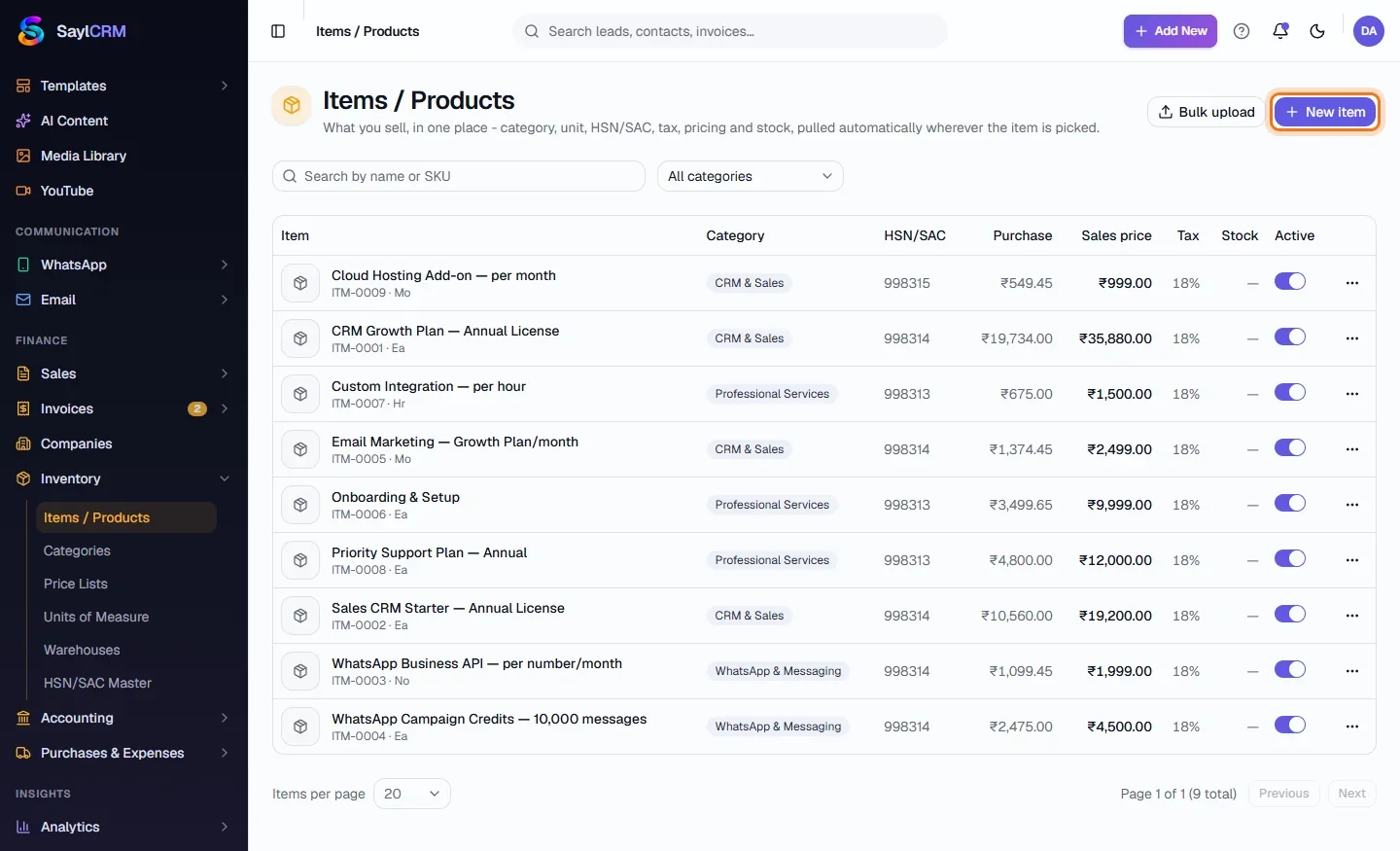Open row actions for Cloud Hosting Add-on
Screen dimensions: 1400x851
tap(1352, 283)
